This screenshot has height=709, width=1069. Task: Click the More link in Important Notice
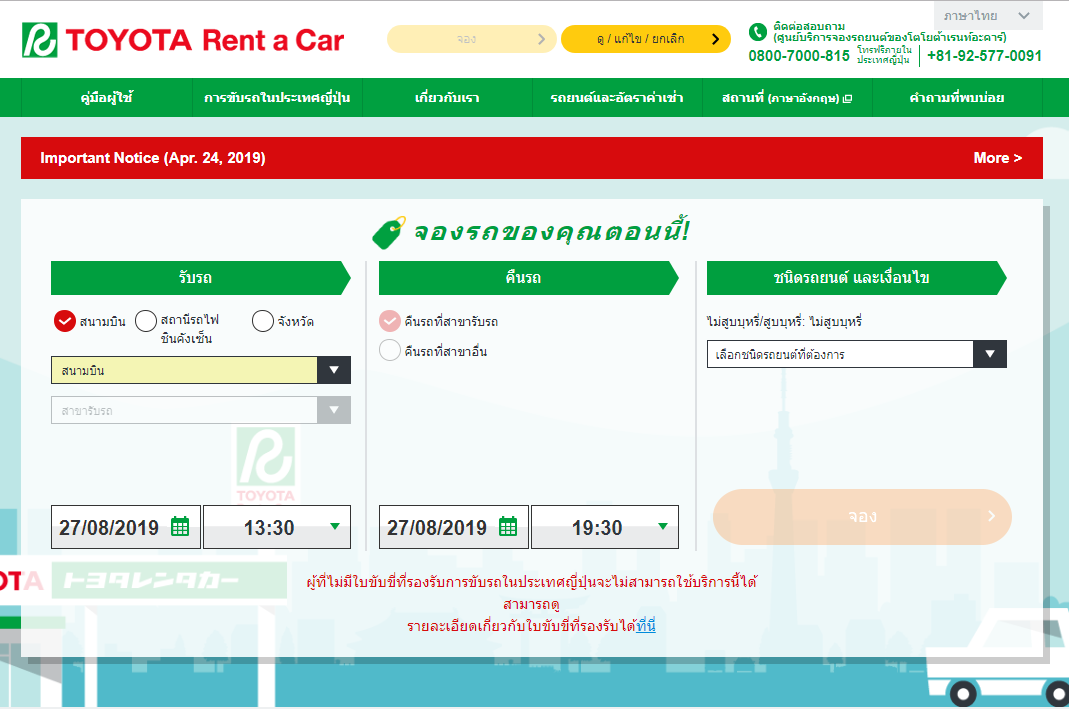(x=997, y=158)
